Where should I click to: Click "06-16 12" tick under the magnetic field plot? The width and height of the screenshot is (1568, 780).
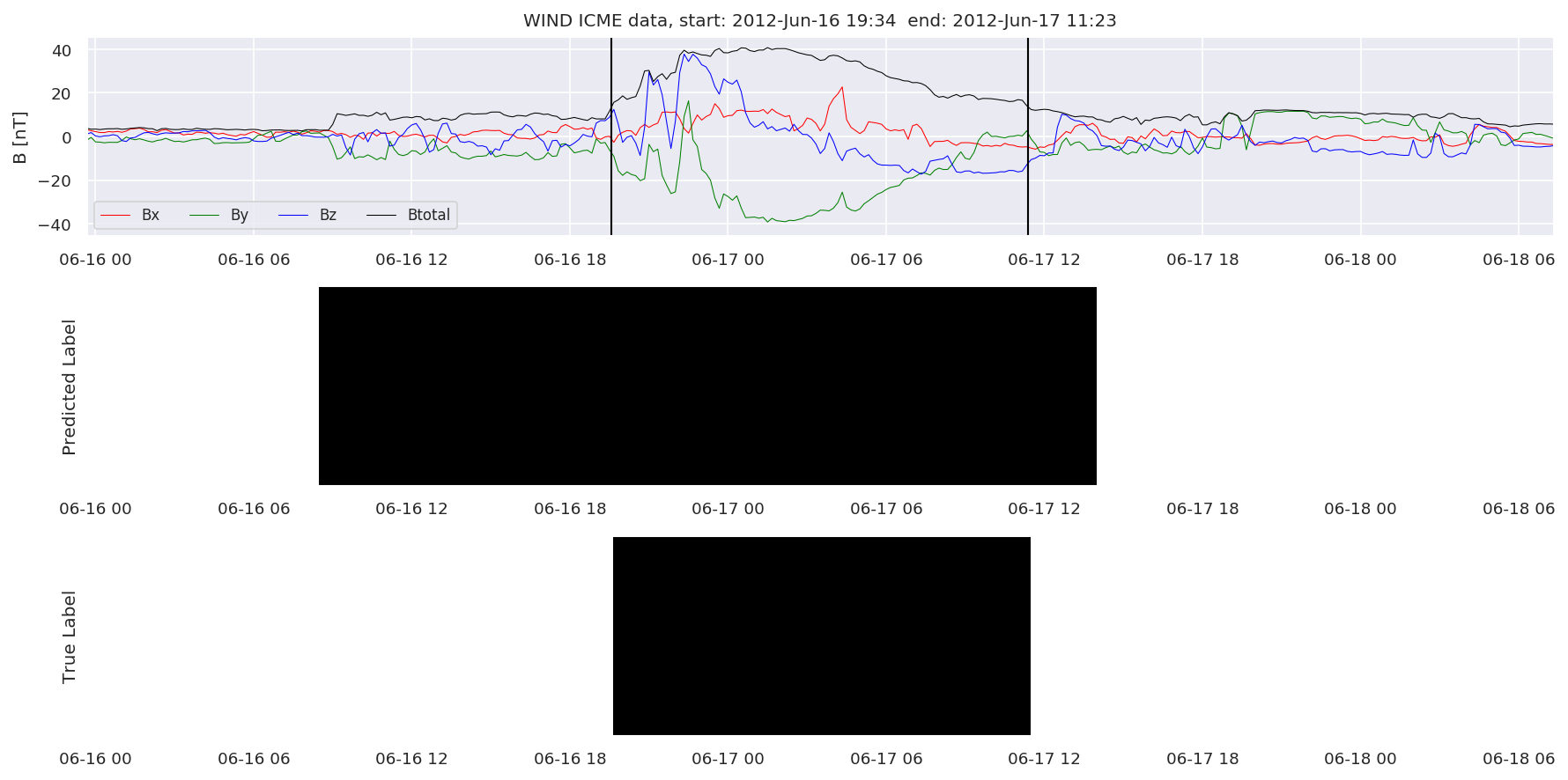tap(411, 260)
